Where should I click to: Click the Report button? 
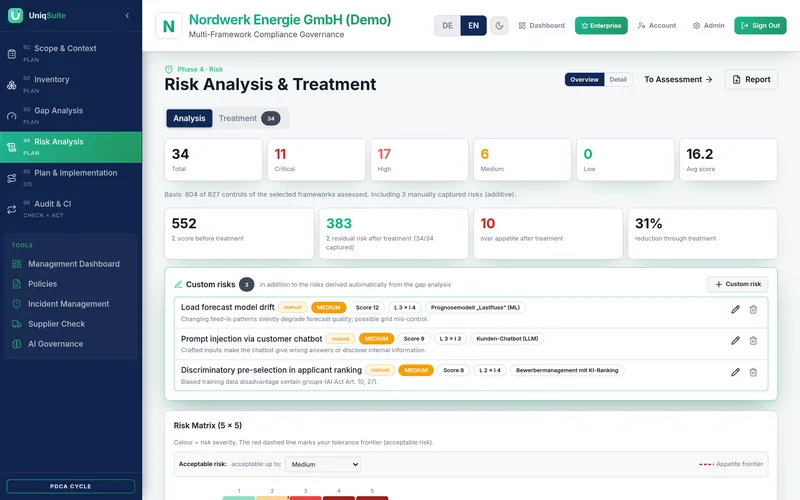point(751,80)
